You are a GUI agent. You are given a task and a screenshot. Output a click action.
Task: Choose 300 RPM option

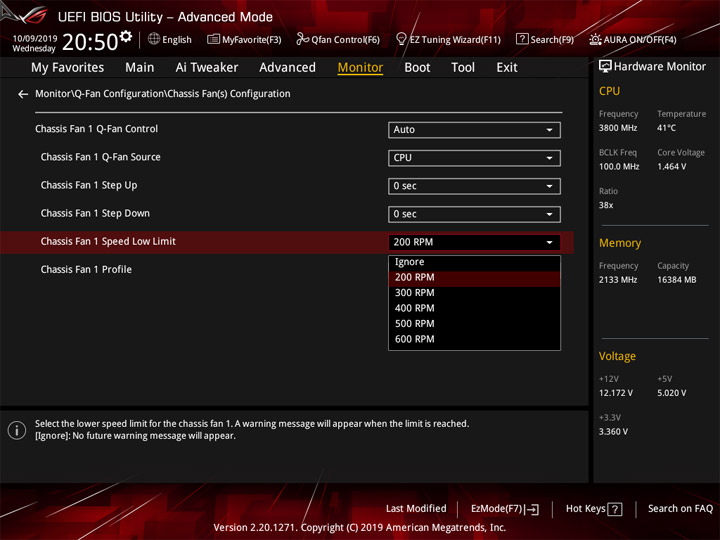pos(474,293)
